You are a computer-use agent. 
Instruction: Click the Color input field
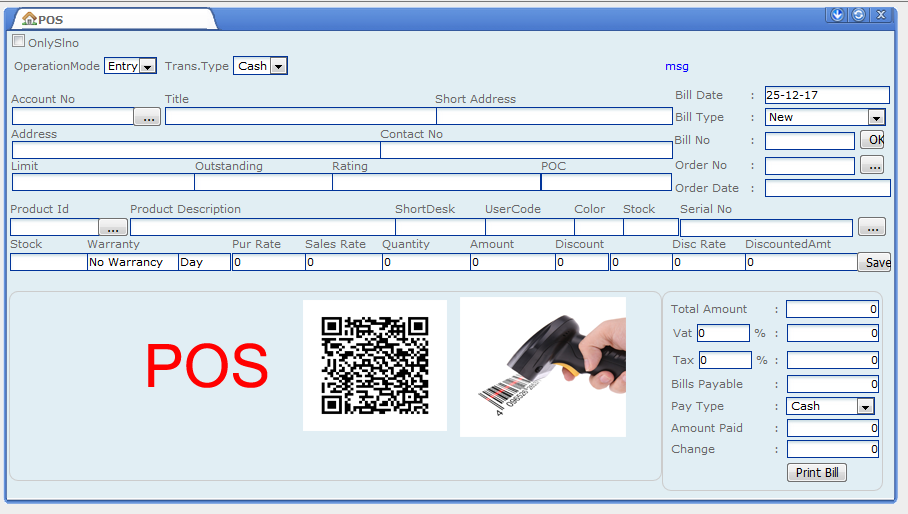(x=599, y=227)
